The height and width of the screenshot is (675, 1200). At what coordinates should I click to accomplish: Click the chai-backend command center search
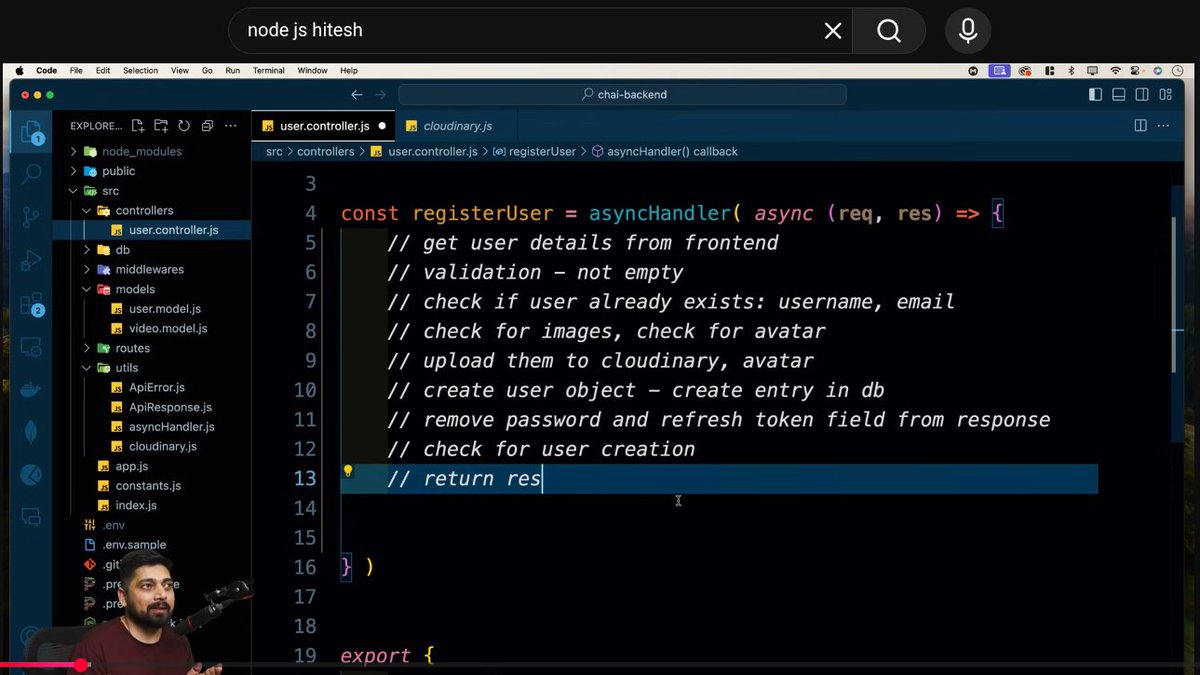pyautogui.click(x=623, y=95)
